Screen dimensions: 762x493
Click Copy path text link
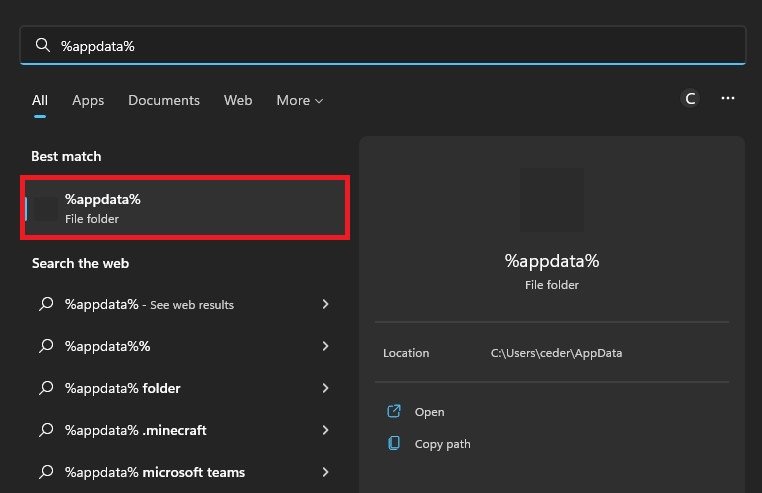pos(442,443)
